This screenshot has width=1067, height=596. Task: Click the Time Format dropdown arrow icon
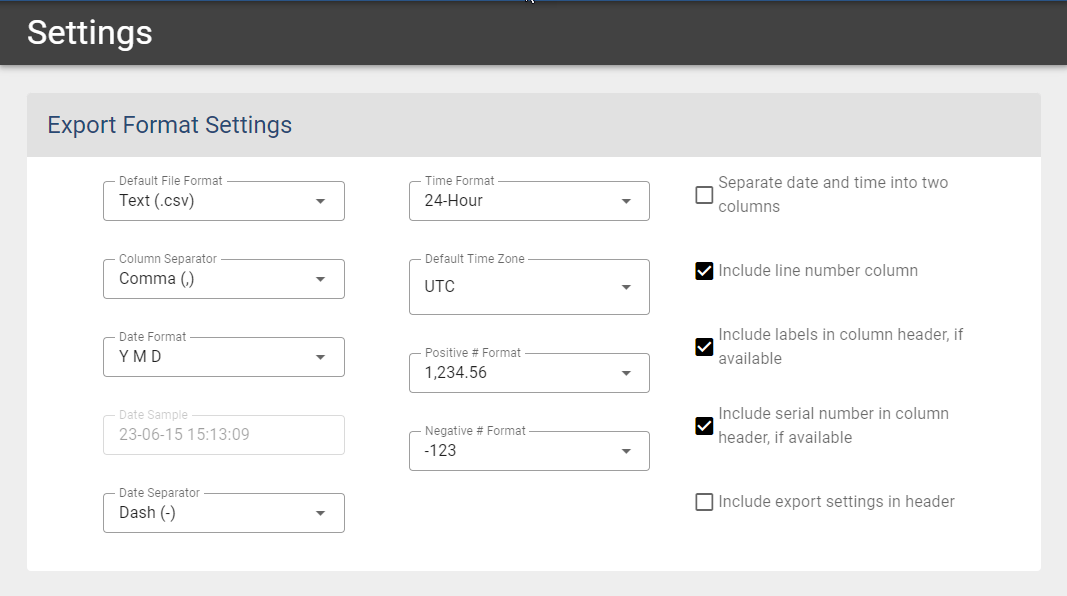(x=626, y=201)
